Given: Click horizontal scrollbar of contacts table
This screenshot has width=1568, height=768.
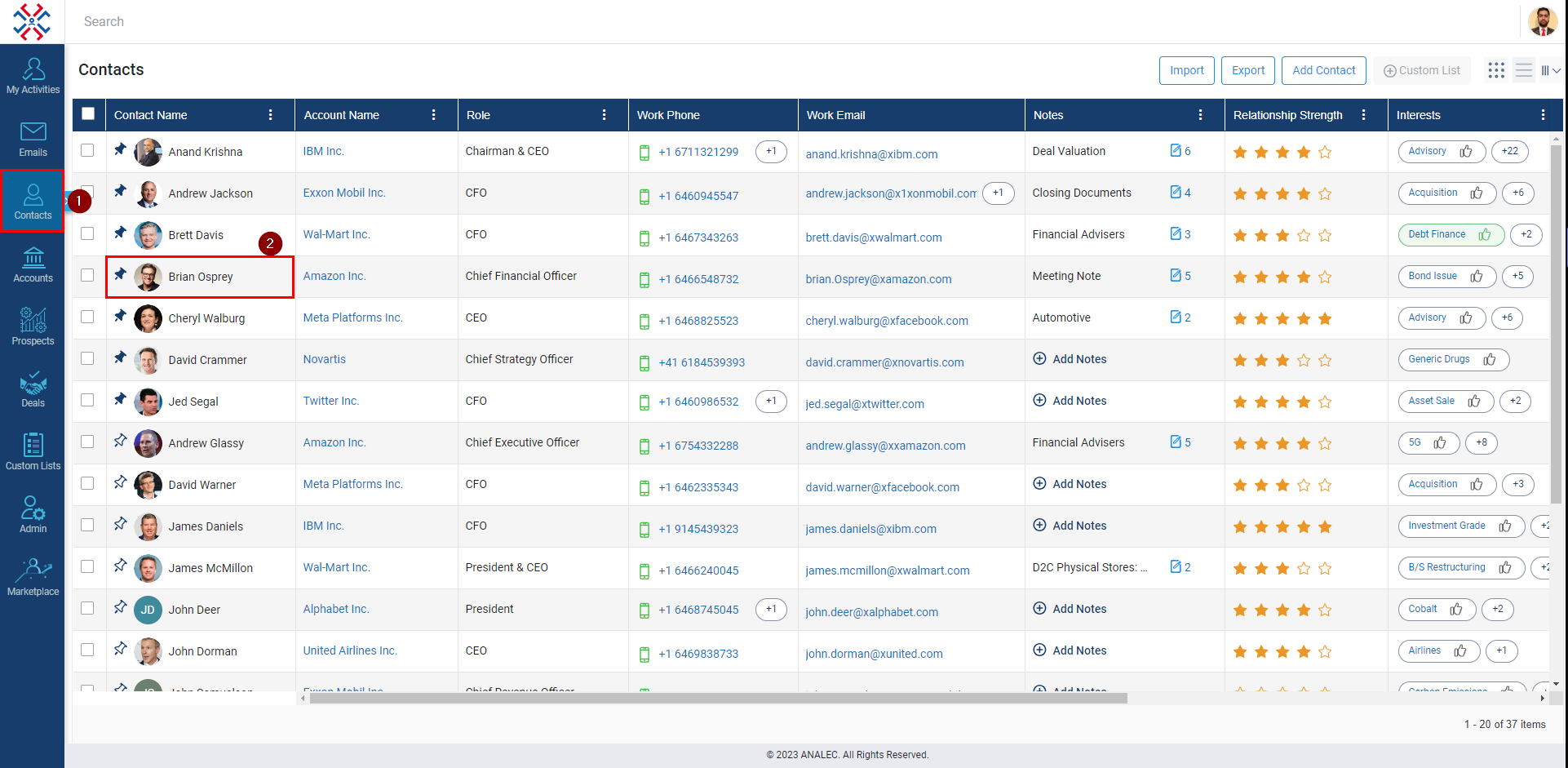Looking at the screenshot, I should point(718,698).
